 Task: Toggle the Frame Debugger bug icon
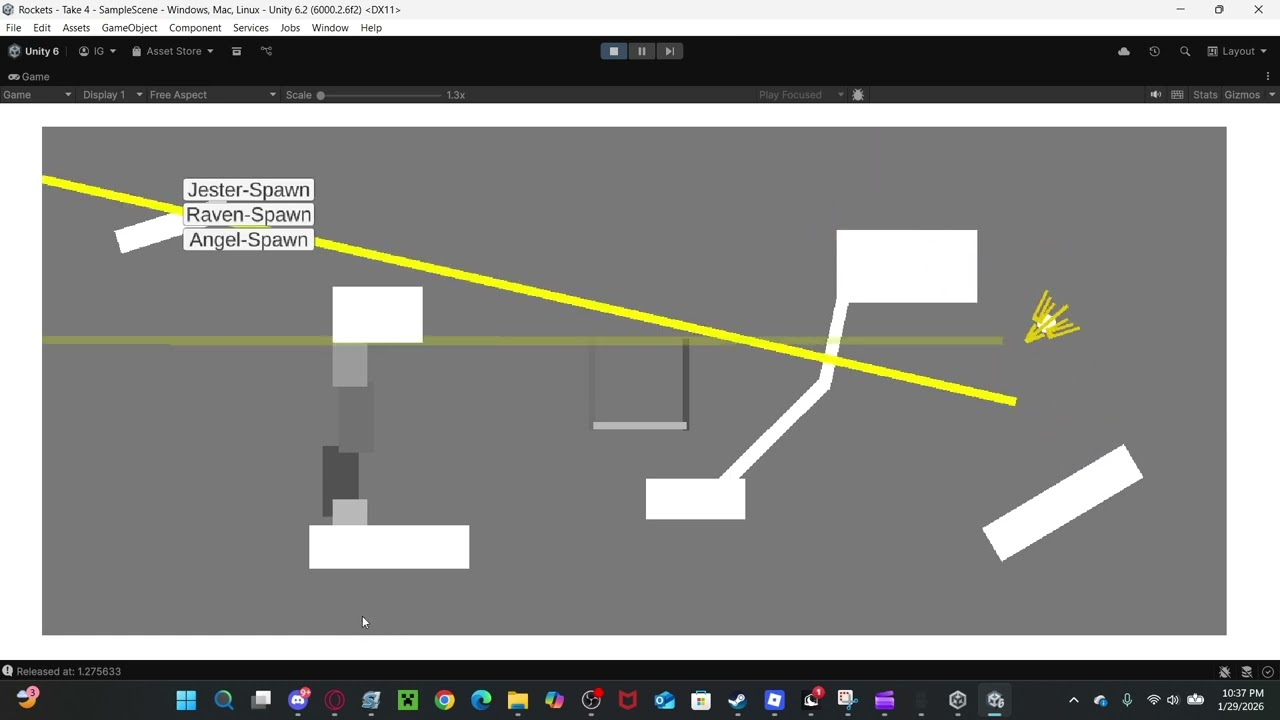[x=858, y=95]
